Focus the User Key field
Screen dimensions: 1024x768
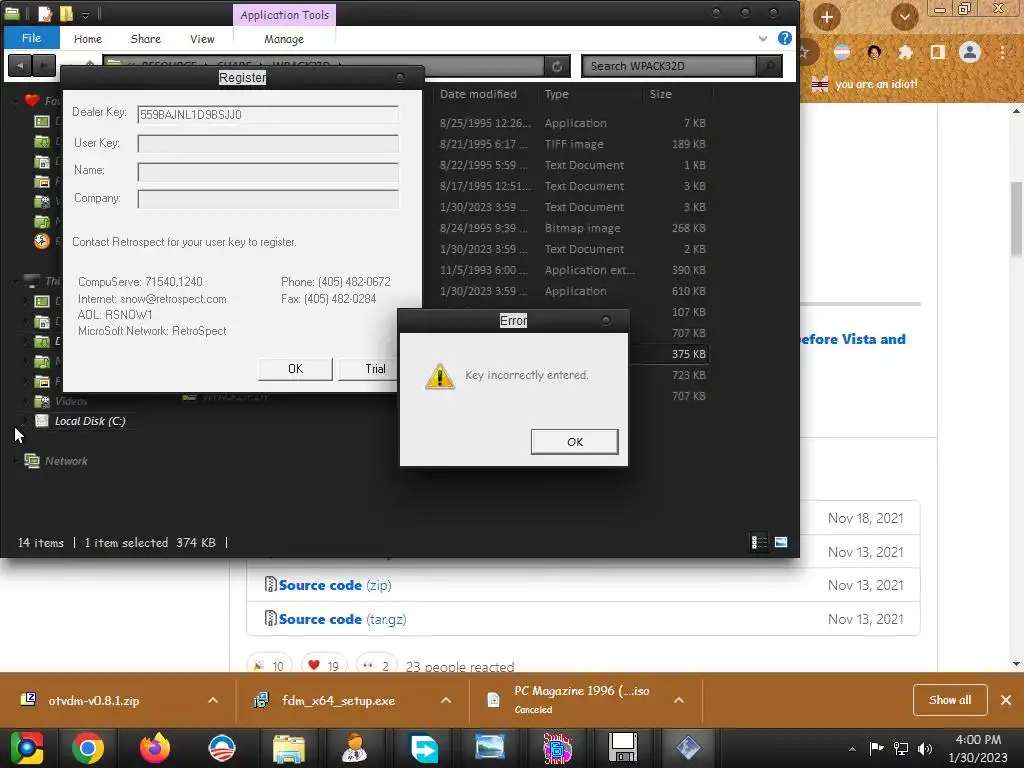pyautogui.click(x=268, y=144)
